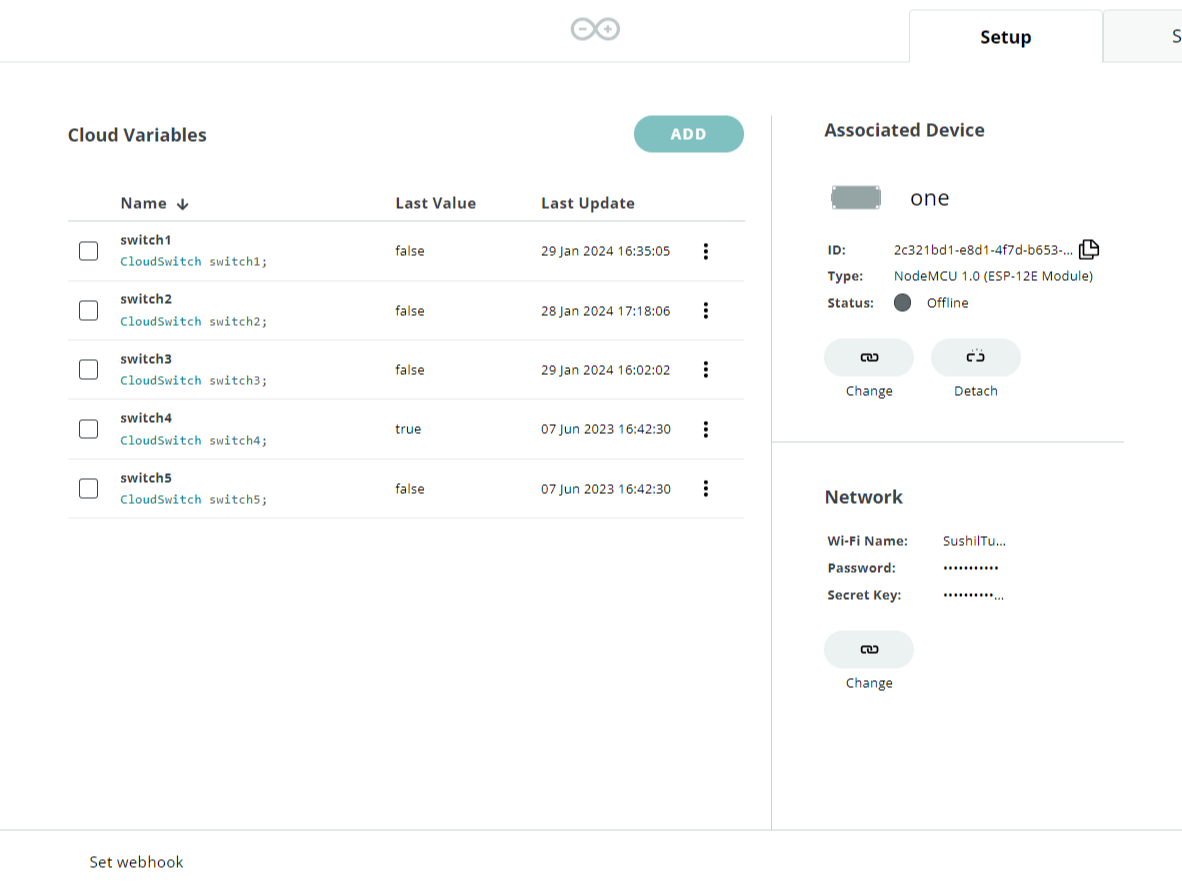Image resolution: width=1182 pixels, height=887 pixels.
Task: Open the options menu for switch5
Action: (706, 488)
